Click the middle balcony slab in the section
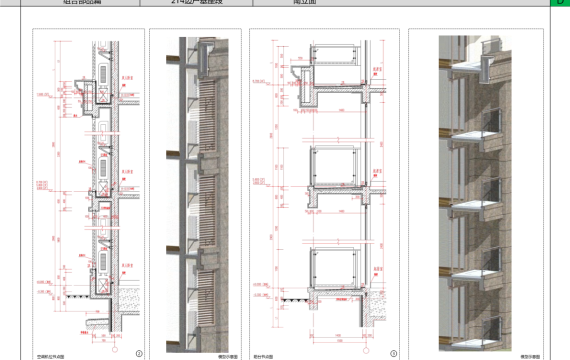The height and width of the screenshot is (360, 570). [338, 189]
